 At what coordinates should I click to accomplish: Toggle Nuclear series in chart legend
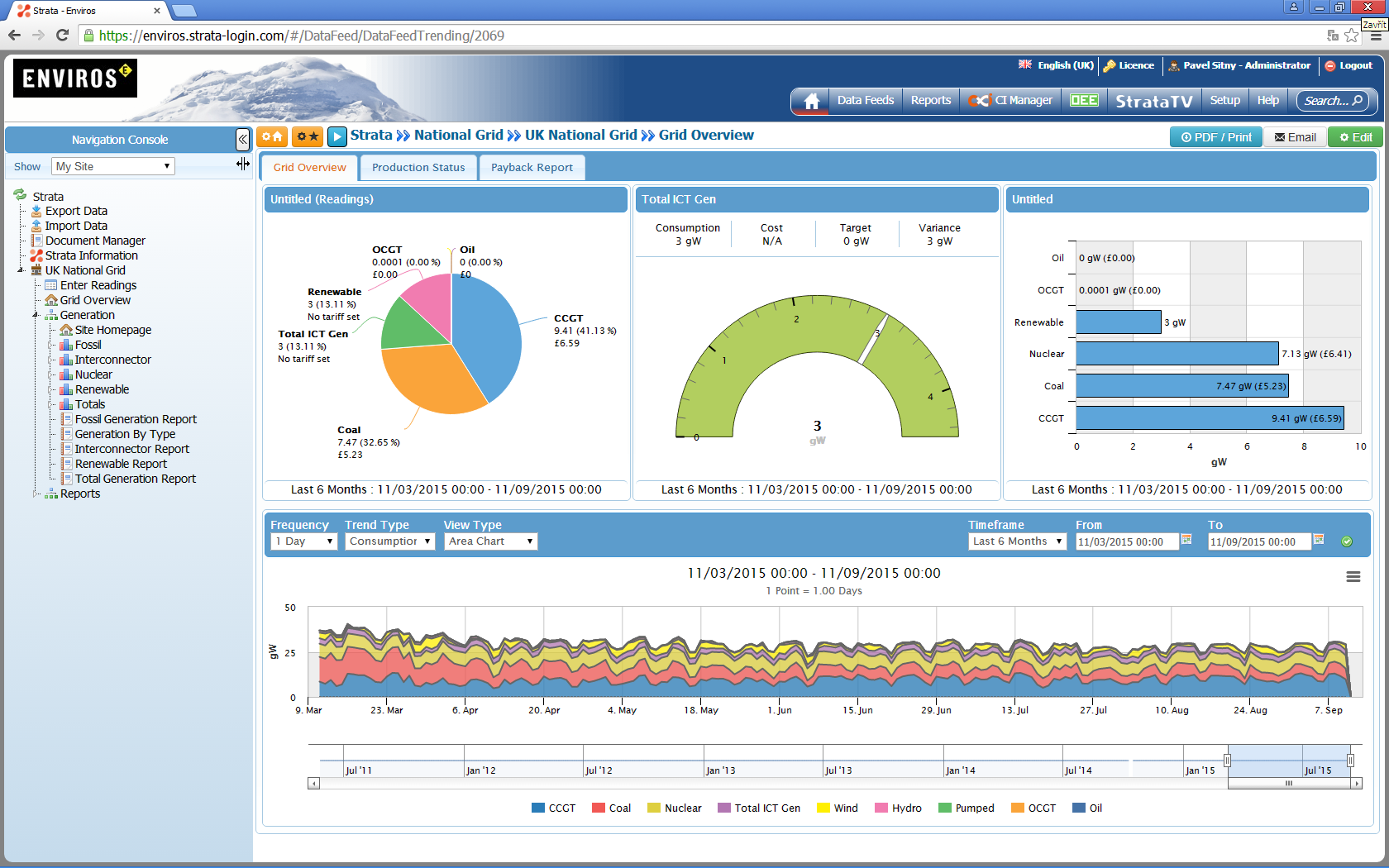(675, 808)
